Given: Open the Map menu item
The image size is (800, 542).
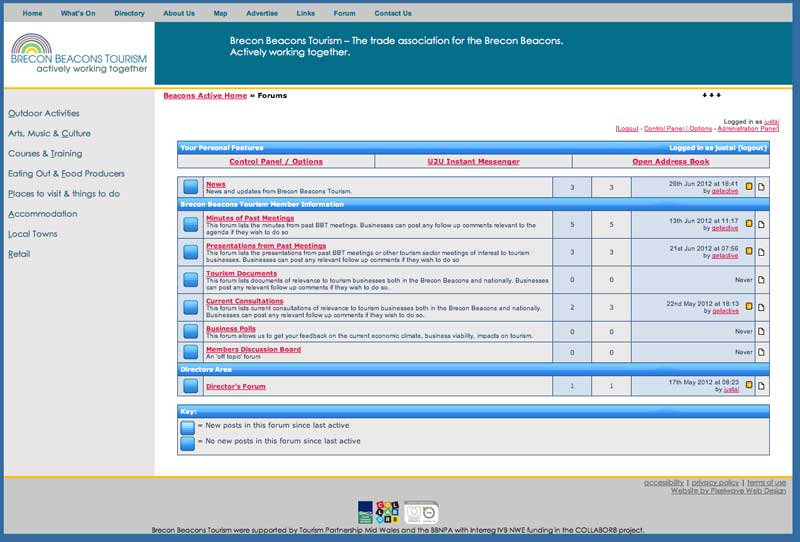Looking at the screenshot, I should coord(220,13).
